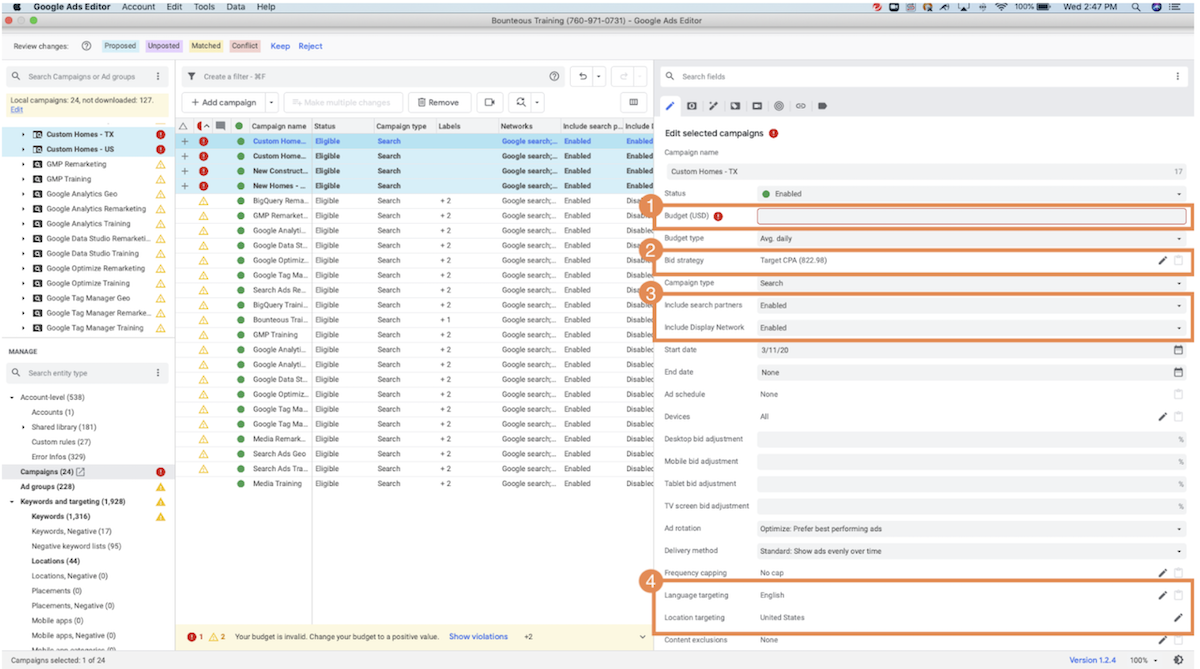Viewport: 1200px width, 669px height.
Task: Click the Budget (USD) input field
Action: (971, 216)
